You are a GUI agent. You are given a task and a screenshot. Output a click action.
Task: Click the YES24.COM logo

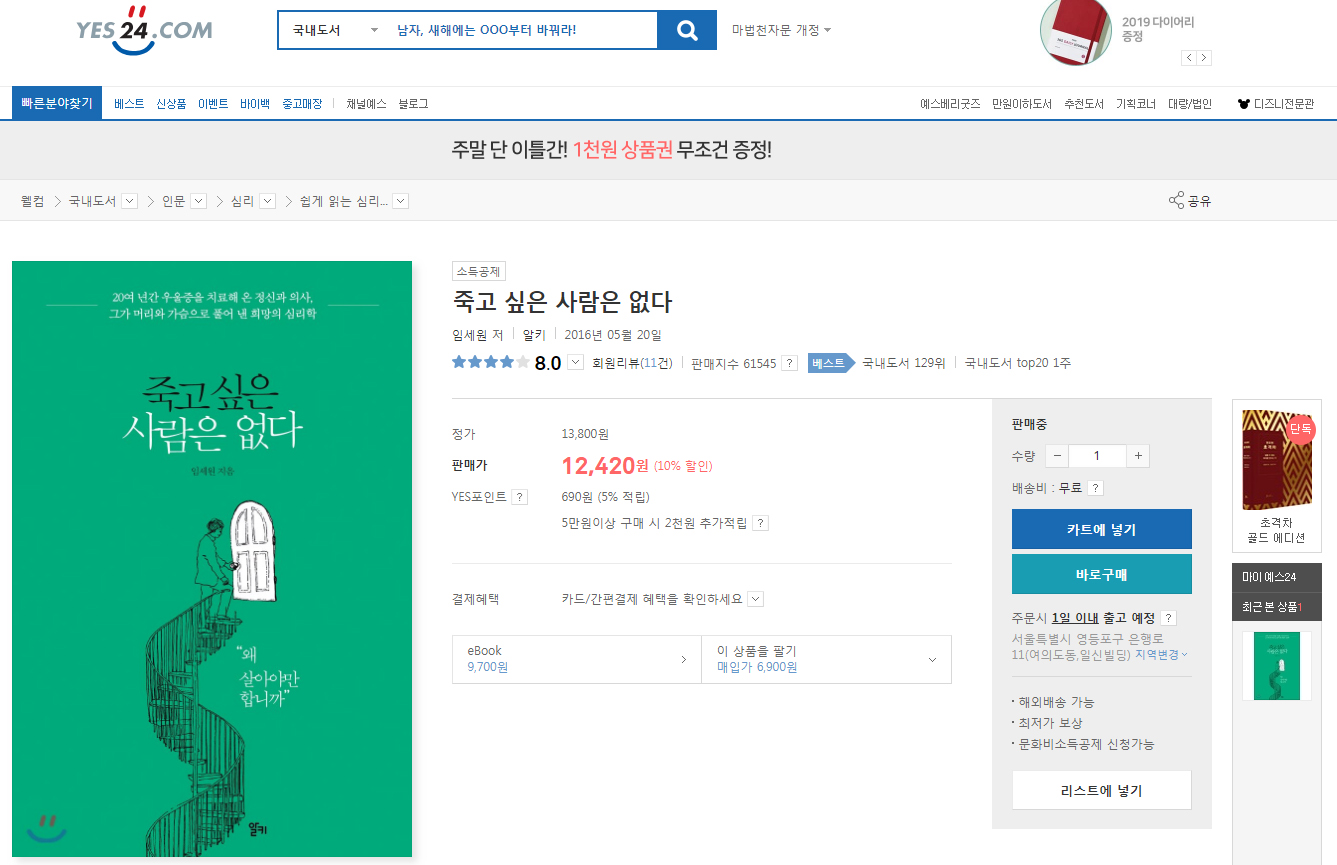(x=144, y=31)
